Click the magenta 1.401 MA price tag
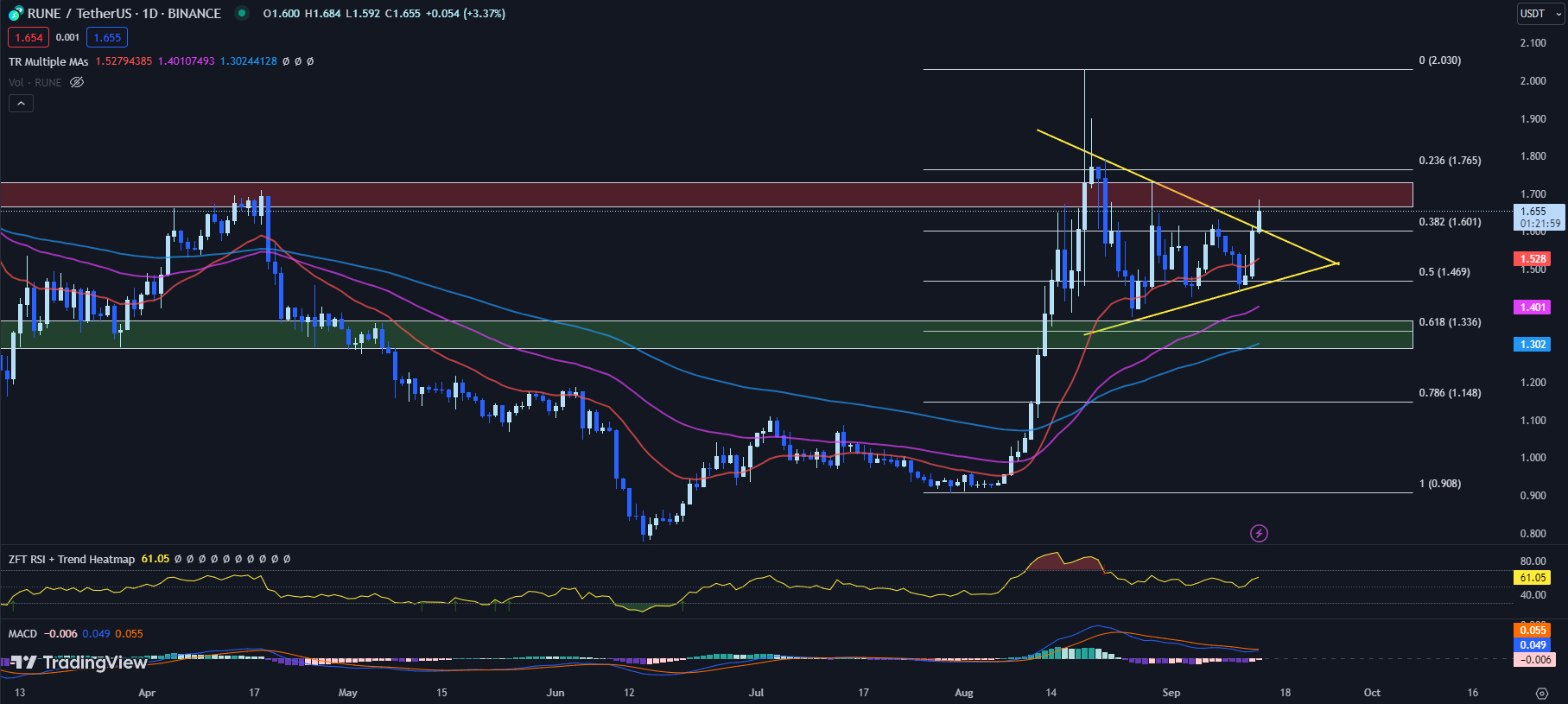Screen dimensions: 1568x704 [1533, 308]
